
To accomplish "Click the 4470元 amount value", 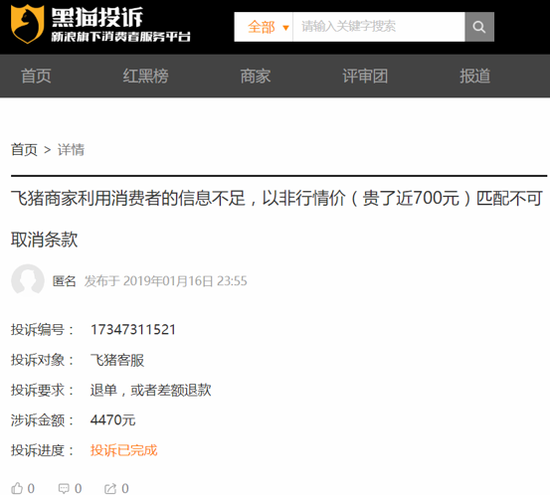I will point(113,420).
